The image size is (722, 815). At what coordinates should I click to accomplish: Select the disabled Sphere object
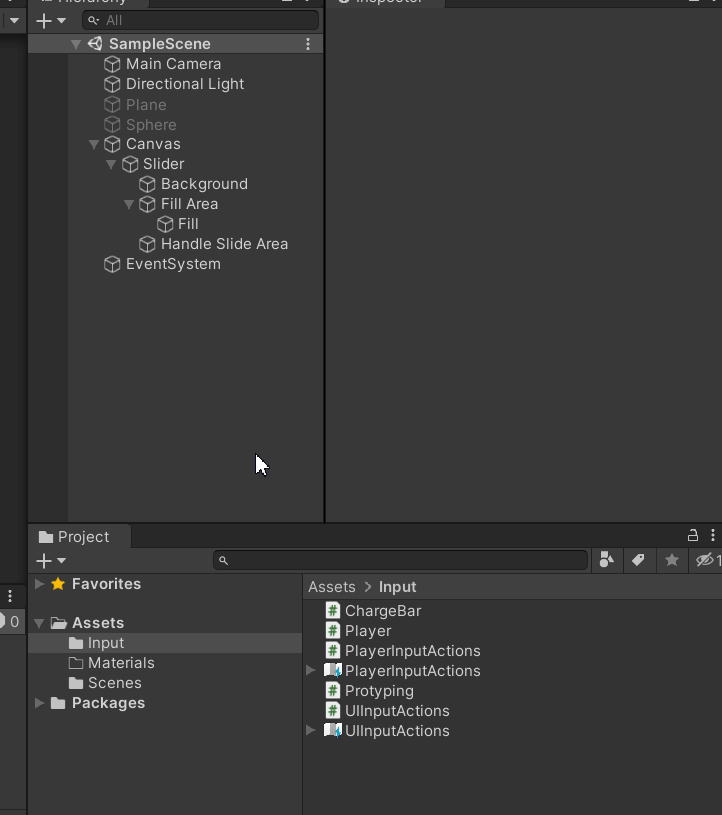point(151,125)
